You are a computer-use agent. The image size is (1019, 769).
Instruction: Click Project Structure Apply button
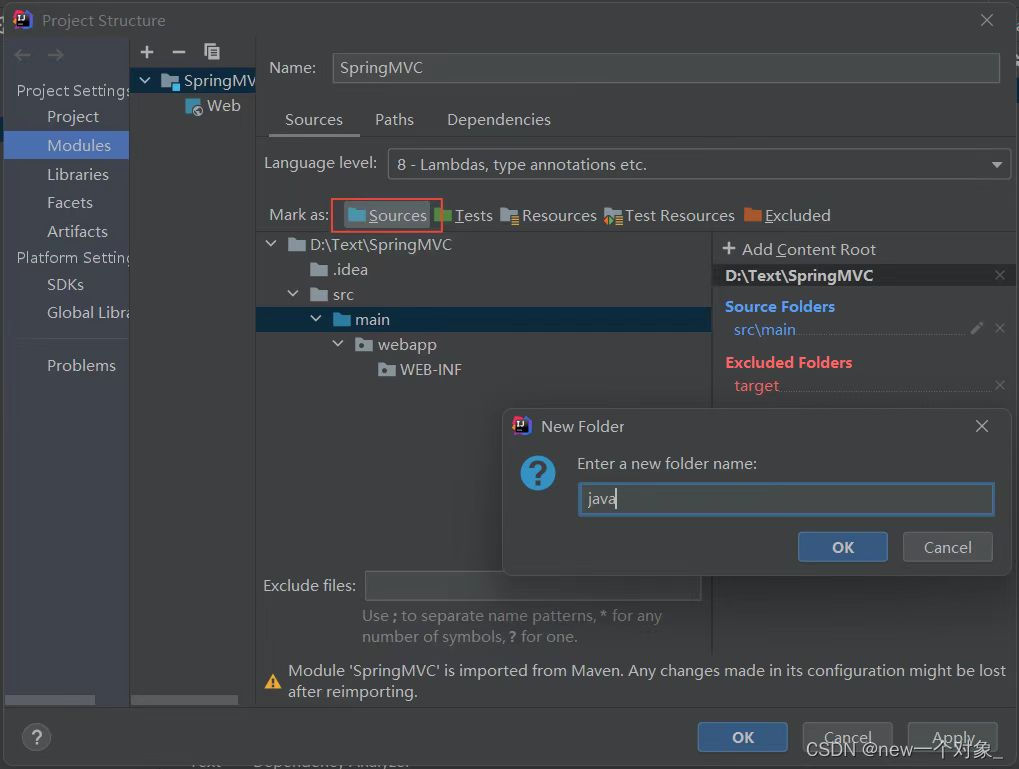(953, 737)
